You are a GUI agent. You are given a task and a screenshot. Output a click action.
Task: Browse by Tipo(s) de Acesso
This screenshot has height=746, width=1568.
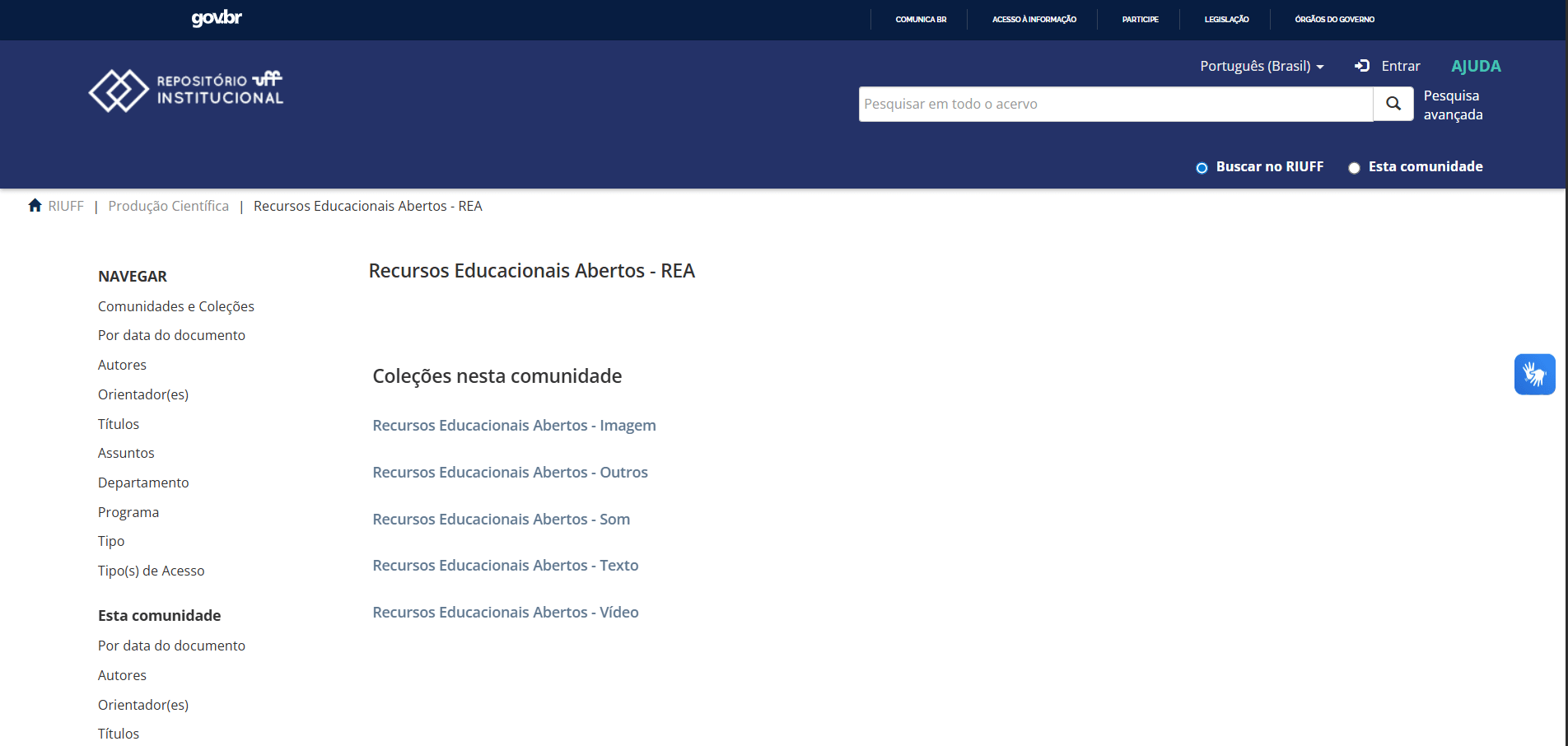(x=151, y=571)
